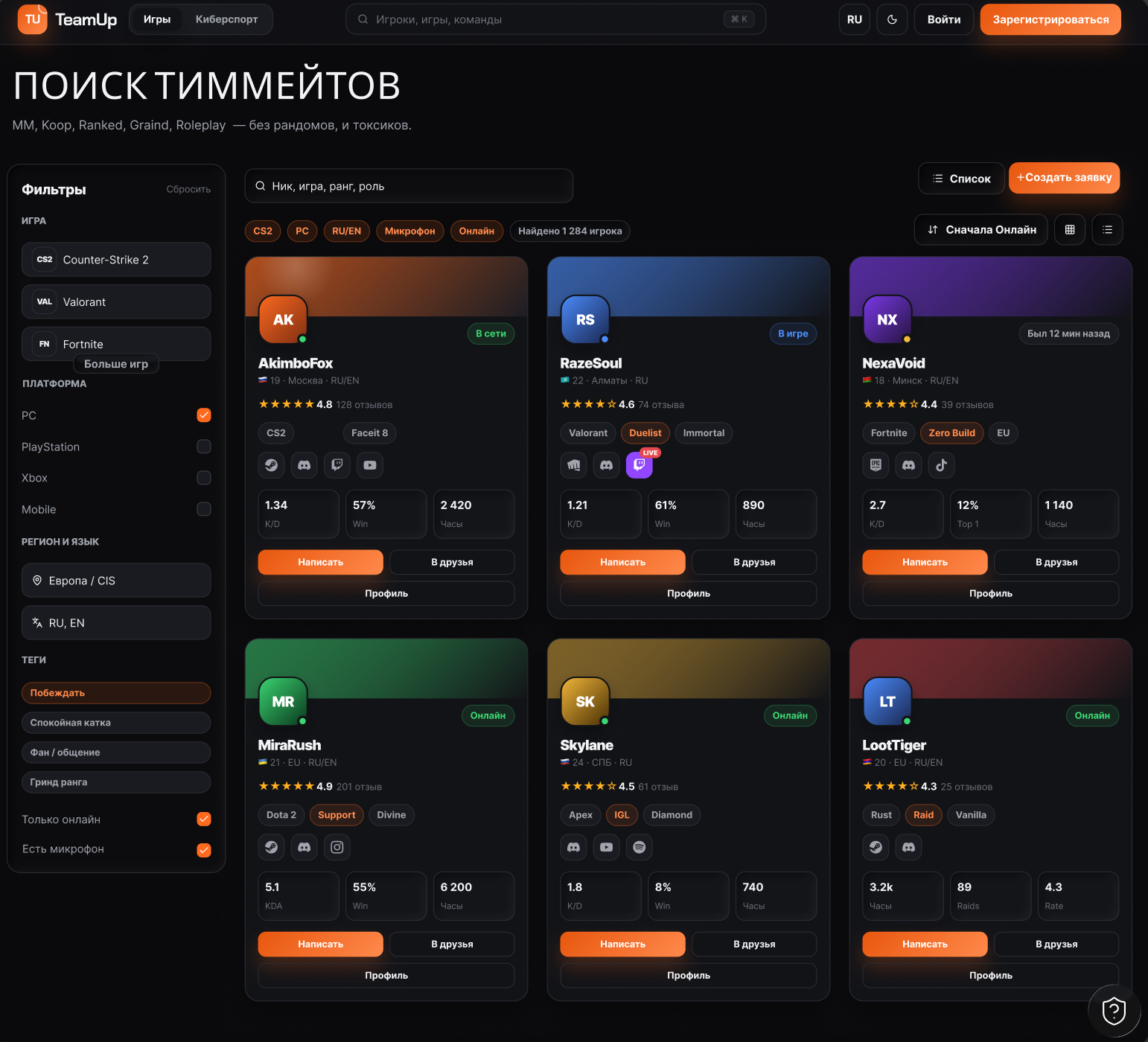The width and height of the screenshot is (1148, 1042).
Task: Open the RU, EN language selector
Action: (x=116, y=623)
